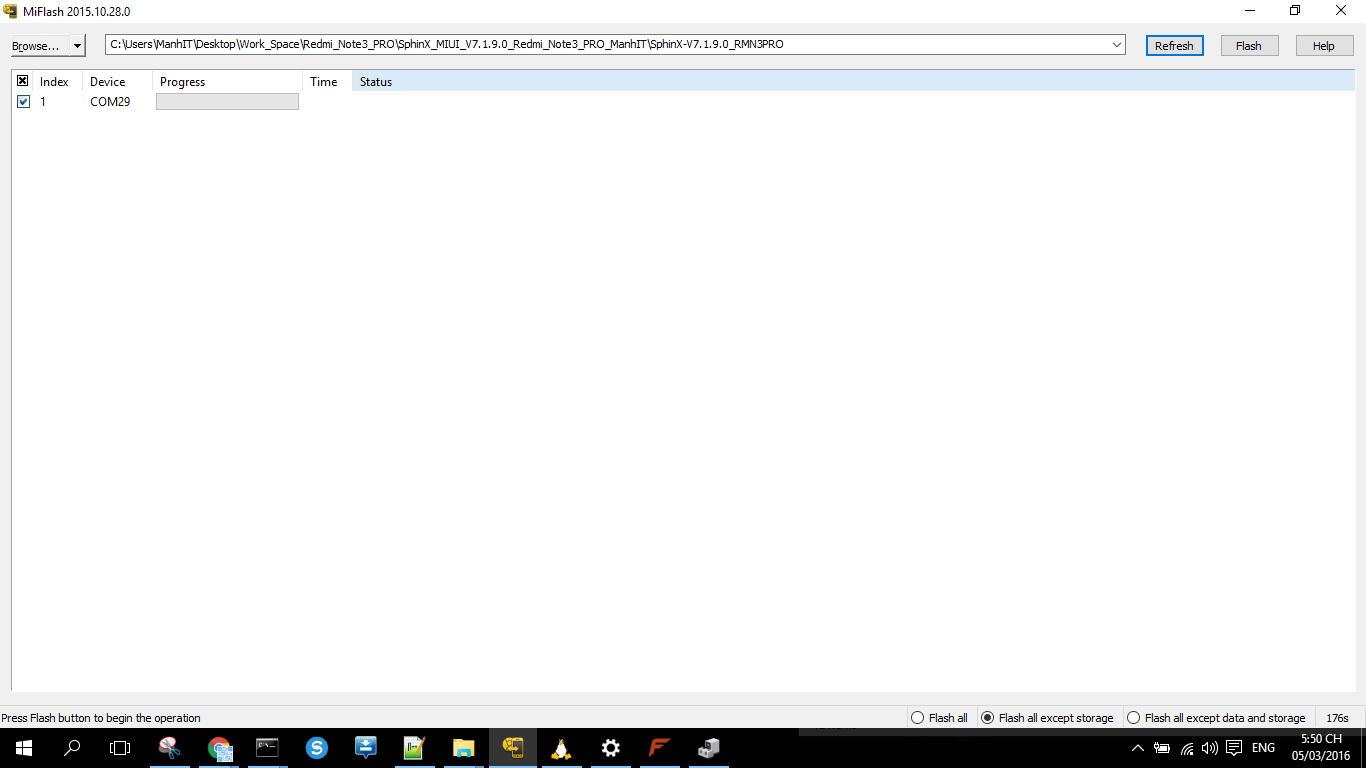Uncheck the COM29 device checkbox
1366x768 pixels.
coord(23,102)
